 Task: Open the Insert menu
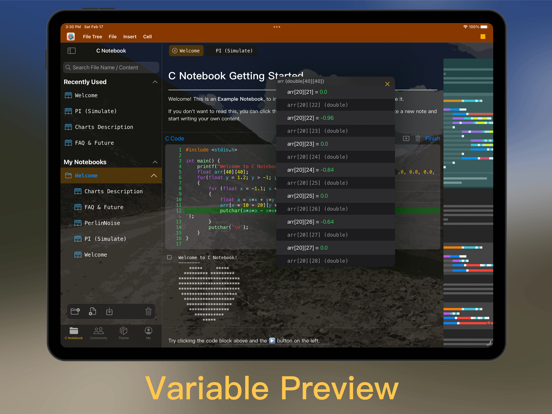click(x=130, y=37)
